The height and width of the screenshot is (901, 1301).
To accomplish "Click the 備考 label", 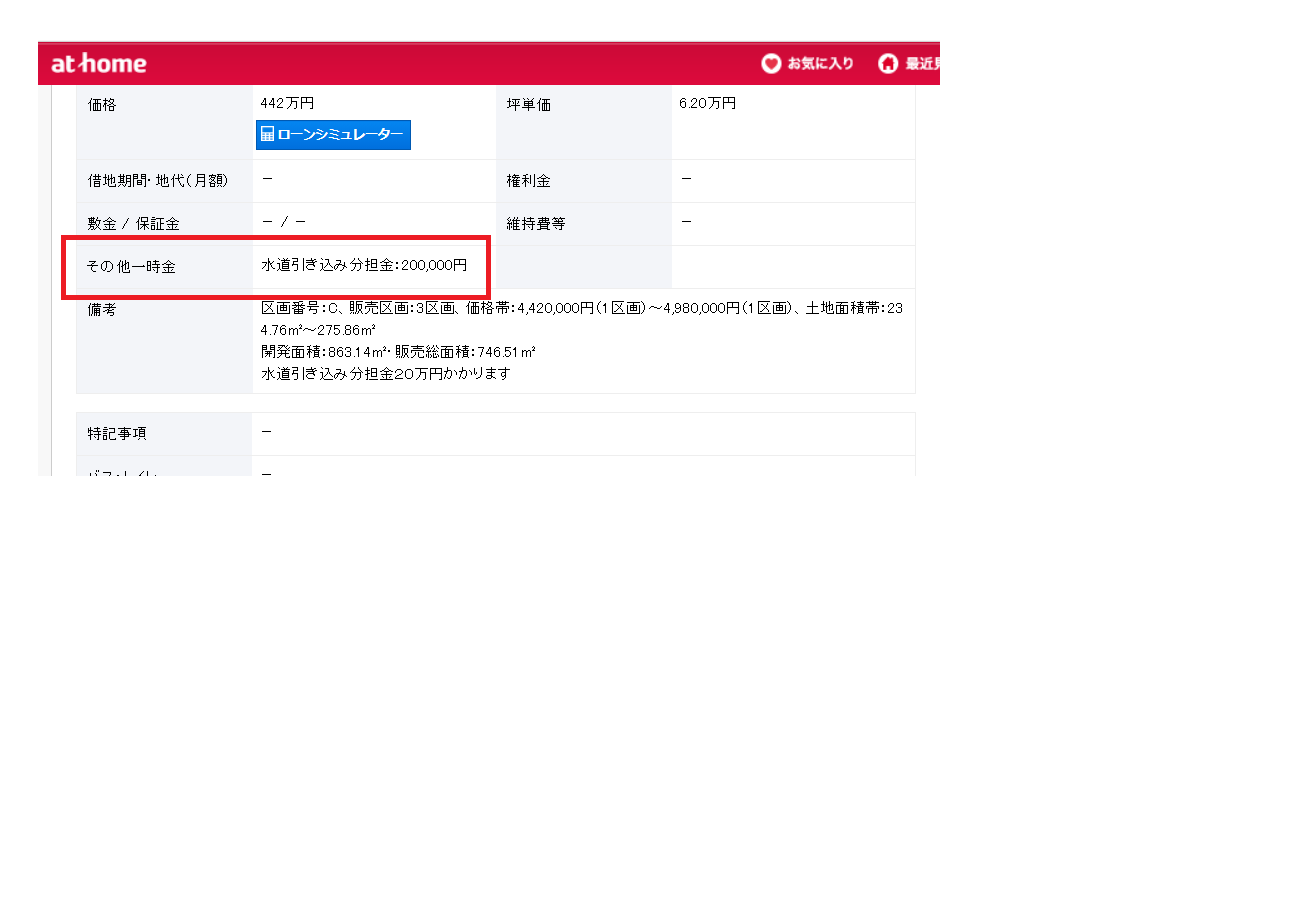I will pos(102,310).
